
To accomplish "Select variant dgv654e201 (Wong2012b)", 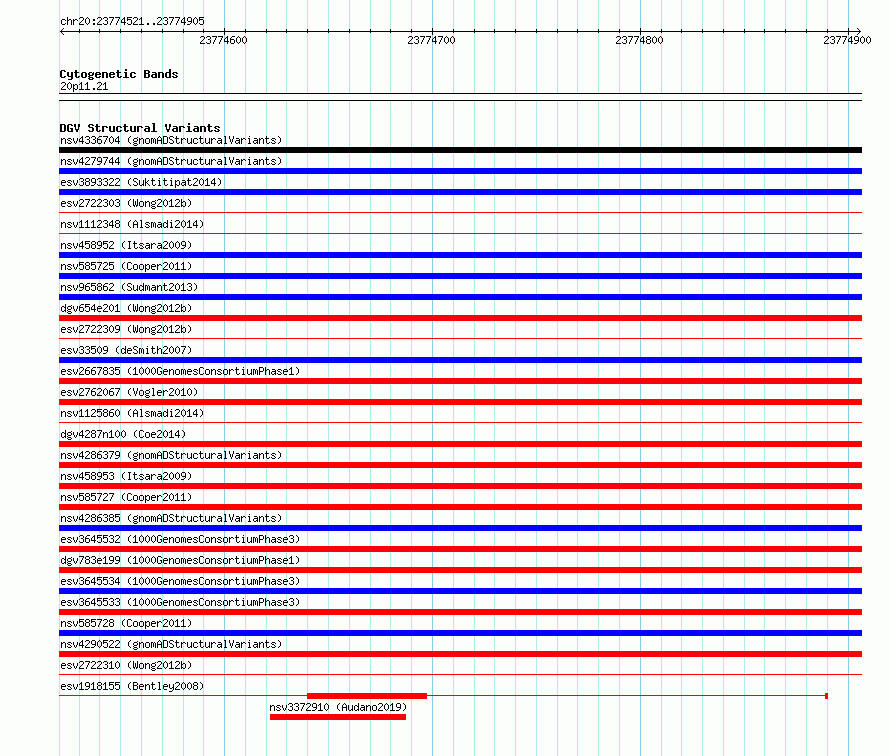I will pyautogui.click(x=126, y=308).
